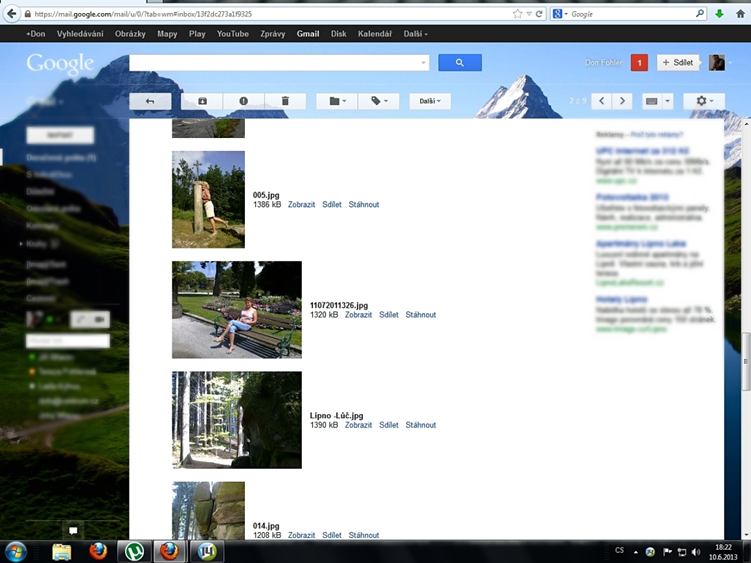Go back in the browser
Image resolution: width=751 pixels, height=563 pixels.
pos(11,14)
